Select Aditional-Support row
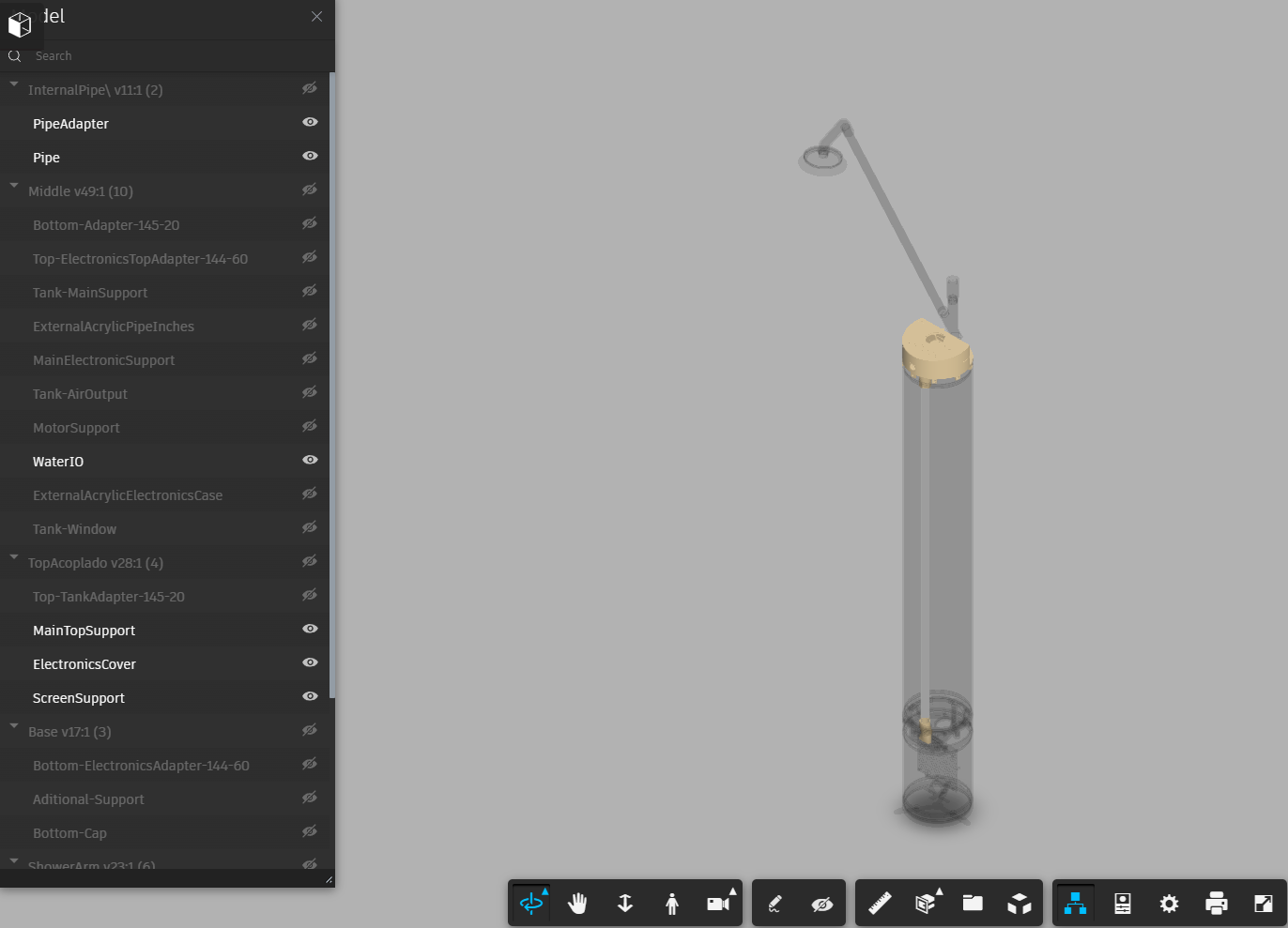 (164, 799)
